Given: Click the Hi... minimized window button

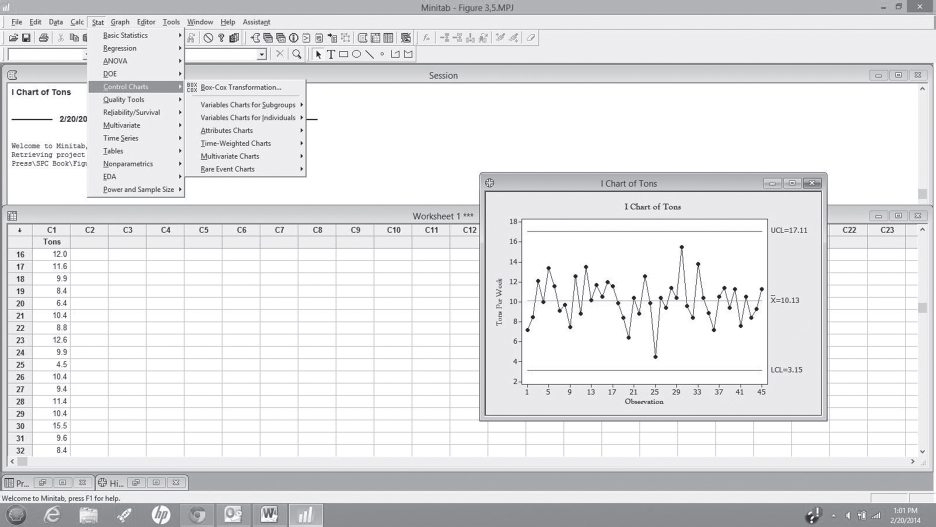Looking at the screenshot, I should pyautogui.click(x=111, y=483).
